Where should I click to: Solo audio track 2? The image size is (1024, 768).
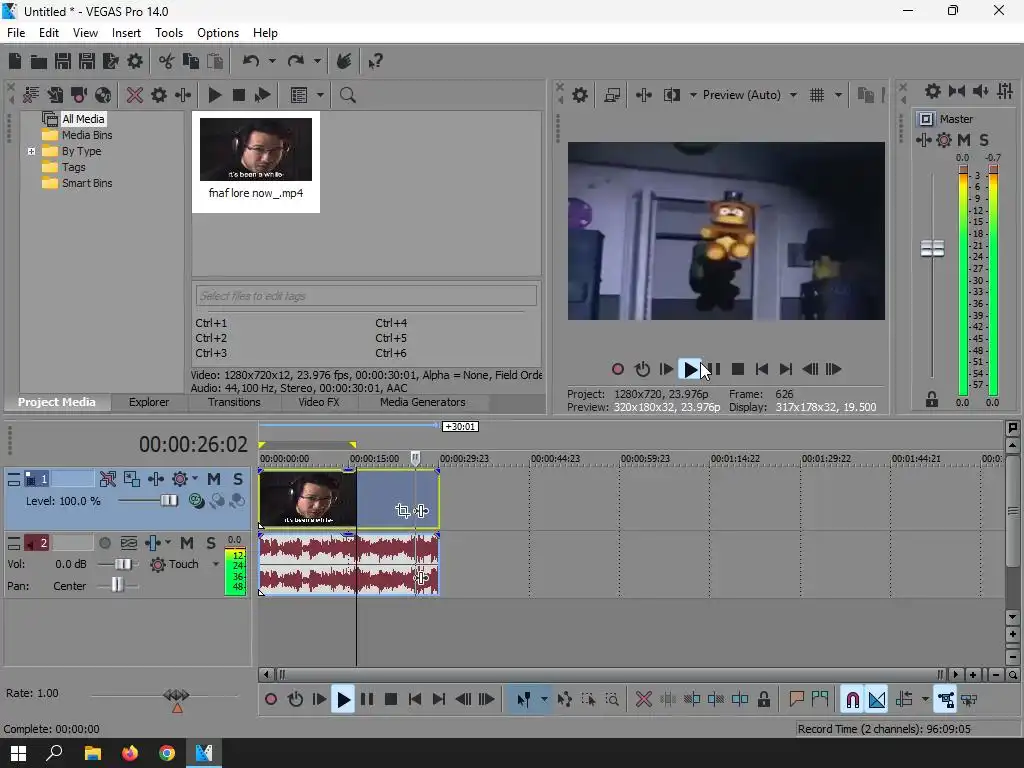click(210, 543)
